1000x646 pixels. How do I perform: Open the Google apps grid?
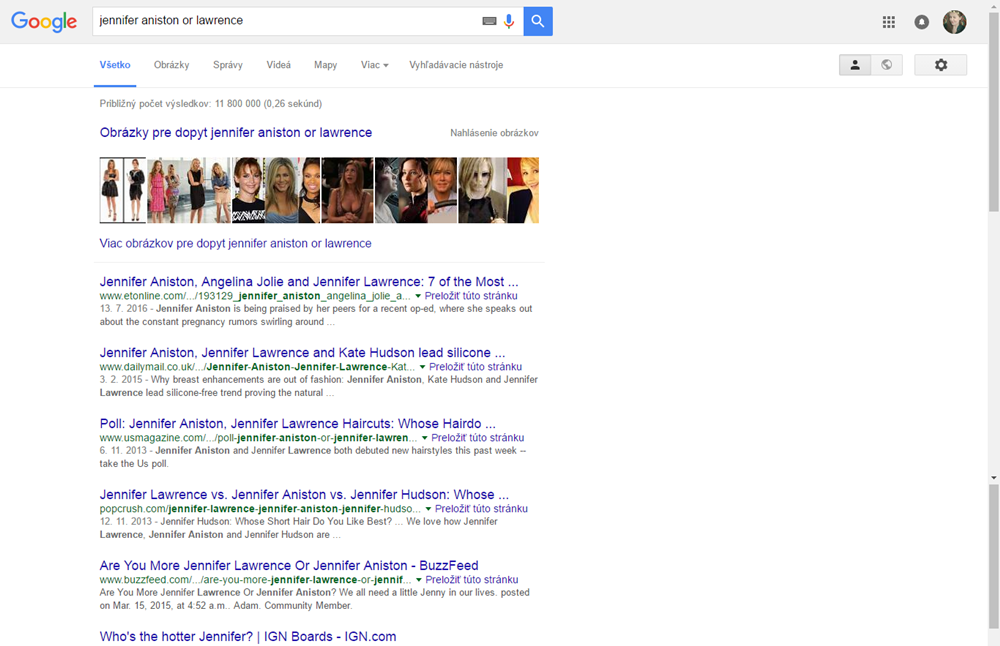(x=888, y=22)
